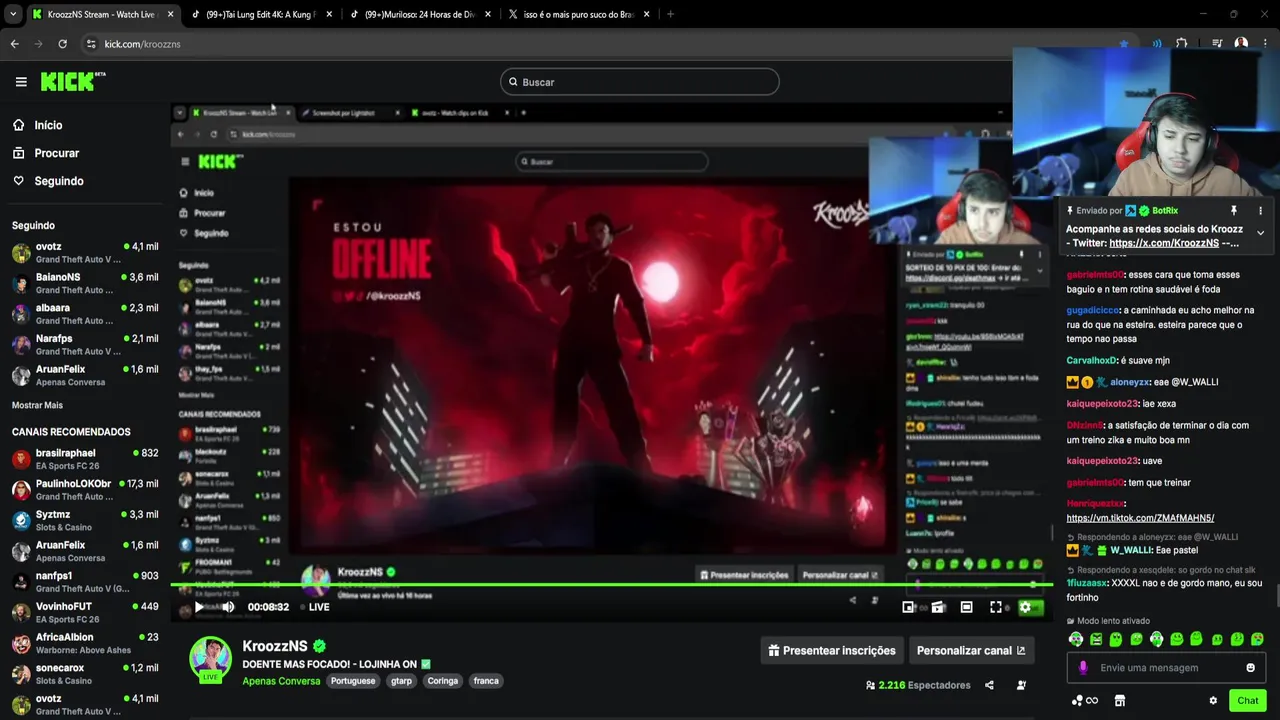The width and height of the screenshot is (1280, 720).
Task: Open the chat shop icon
Action: 1120,701
